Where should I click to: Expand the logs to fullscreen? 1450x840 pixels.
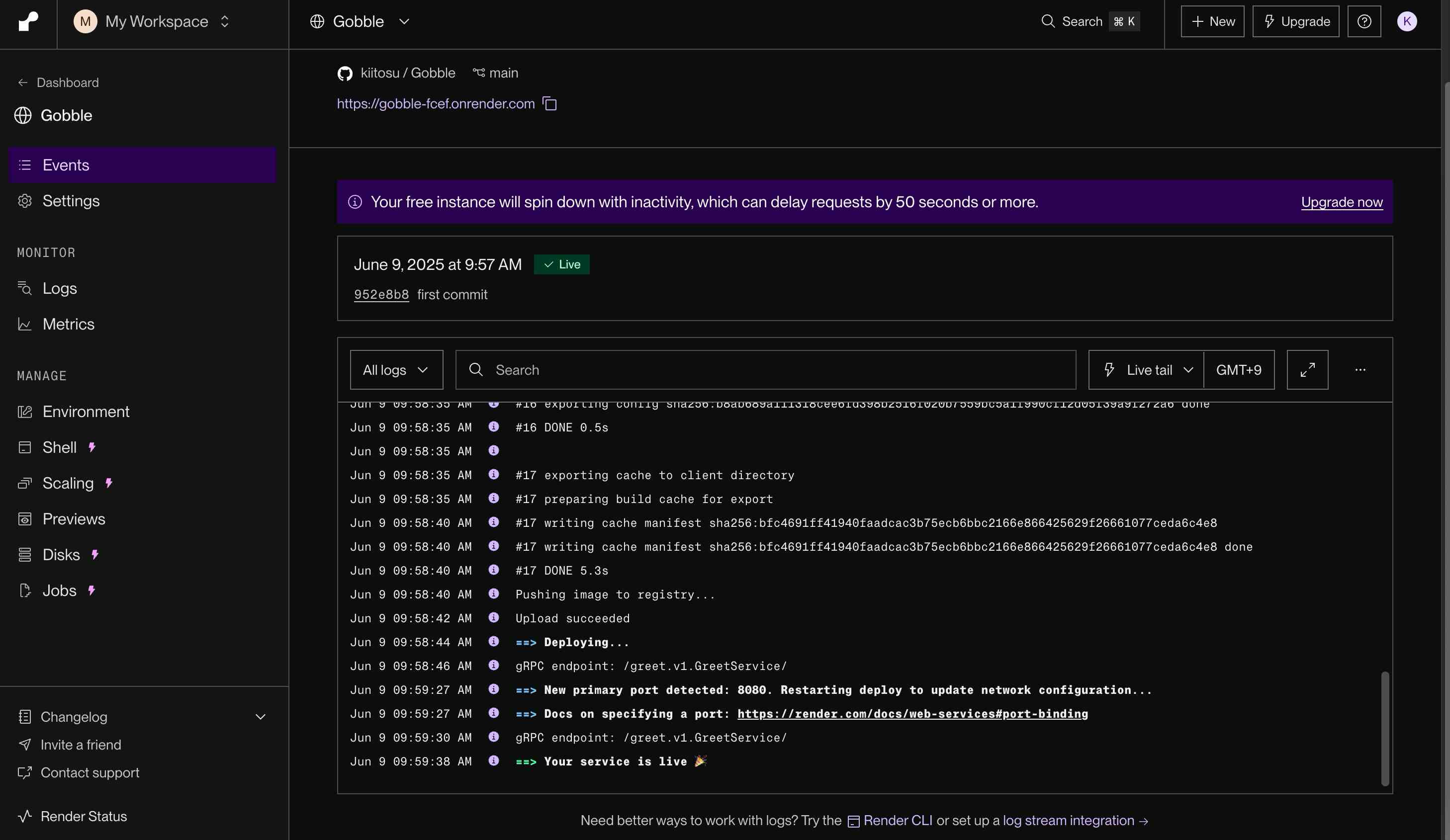point(1307,370)
